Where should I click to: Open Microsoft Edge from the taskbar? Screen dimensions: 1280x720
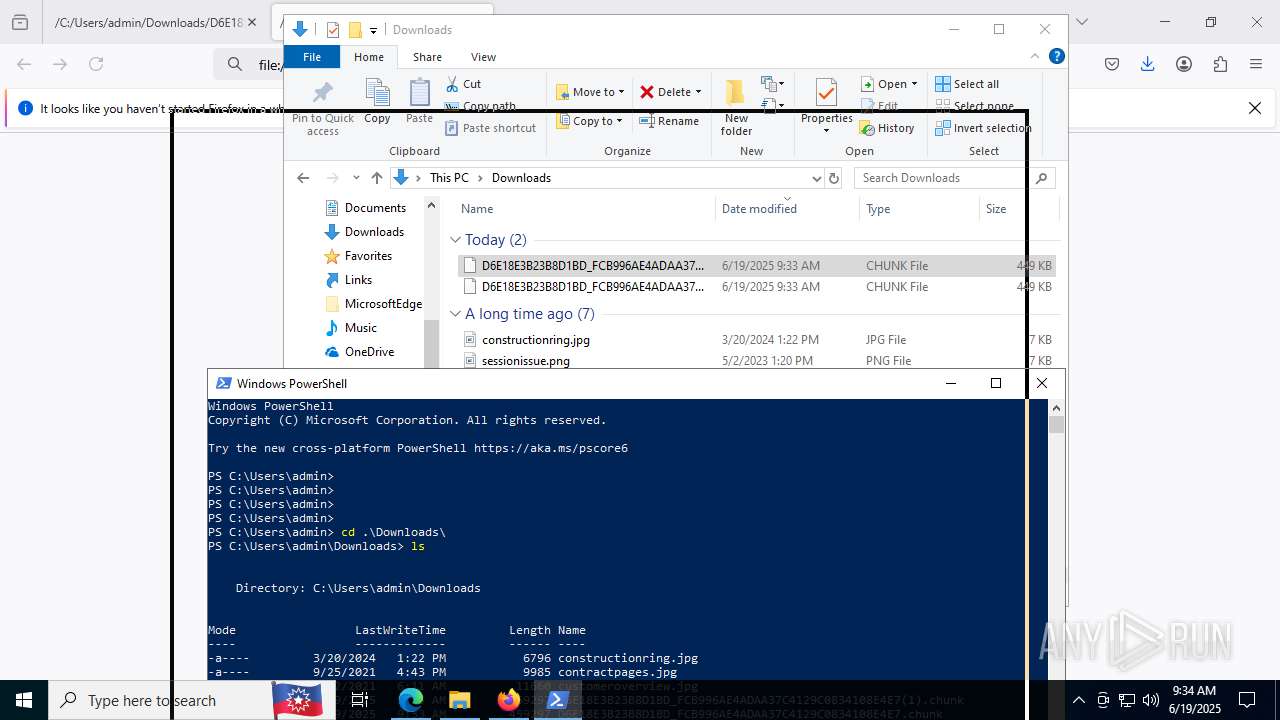click(x=411, y=700)
